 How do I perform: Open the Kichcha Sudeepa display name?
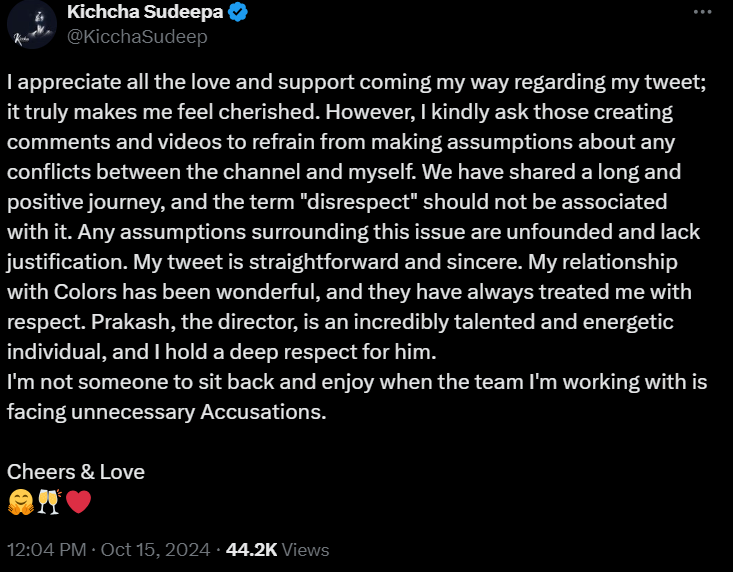click(145, 12)
